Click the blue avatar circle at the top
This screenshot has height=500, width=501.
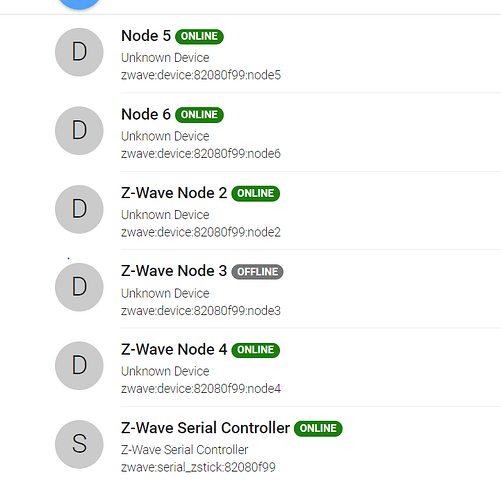[79, 3]
